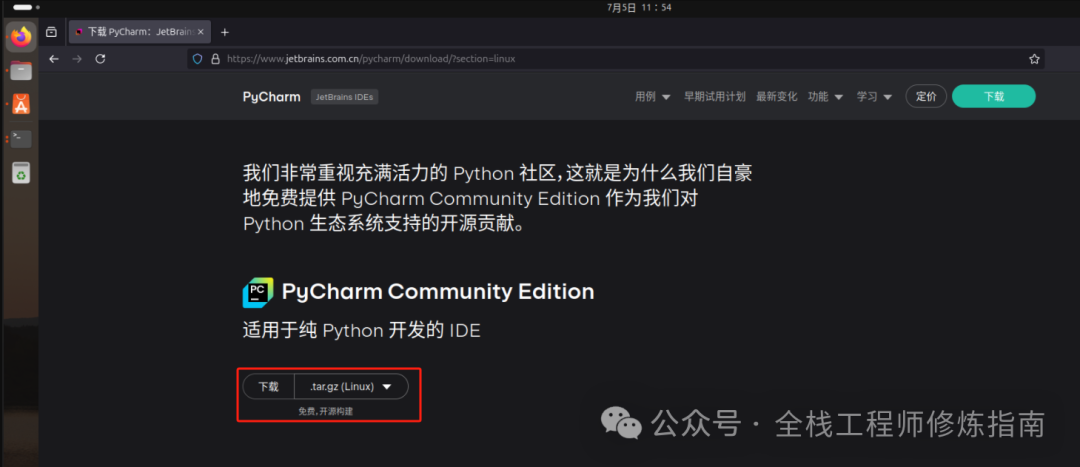Screen dimensions: 1080x467
Task: Click the text 适用于纯 Python 开发的 IDE
Action: tap(362, 331)
